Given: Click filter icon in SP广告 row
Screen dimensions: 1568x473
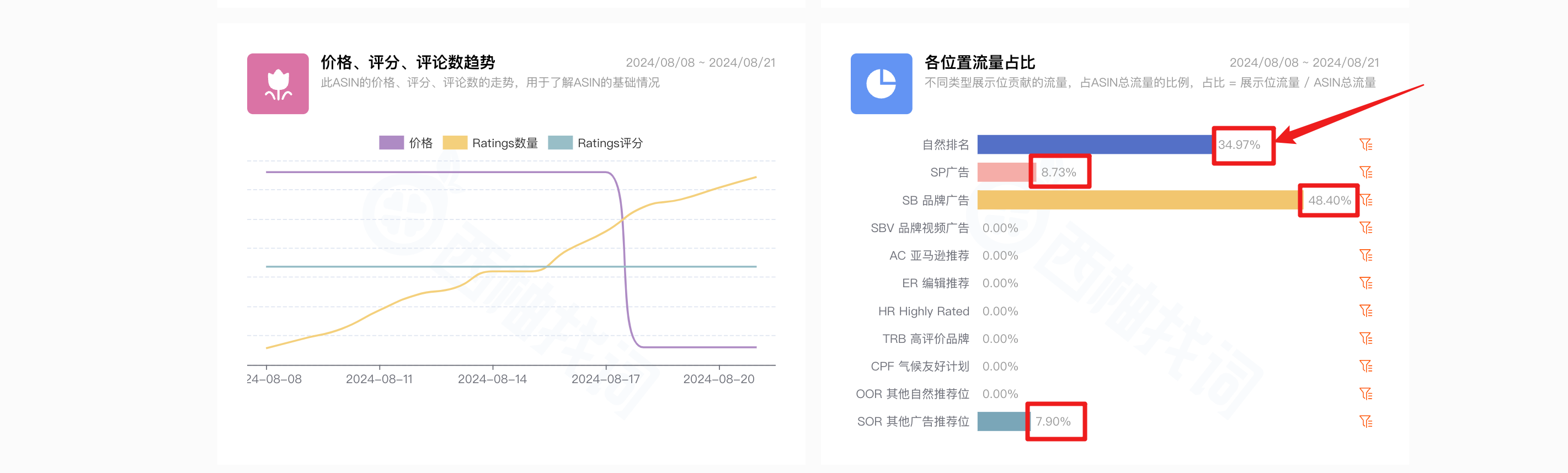Looking at the screenshot, I should [1366, 173].
